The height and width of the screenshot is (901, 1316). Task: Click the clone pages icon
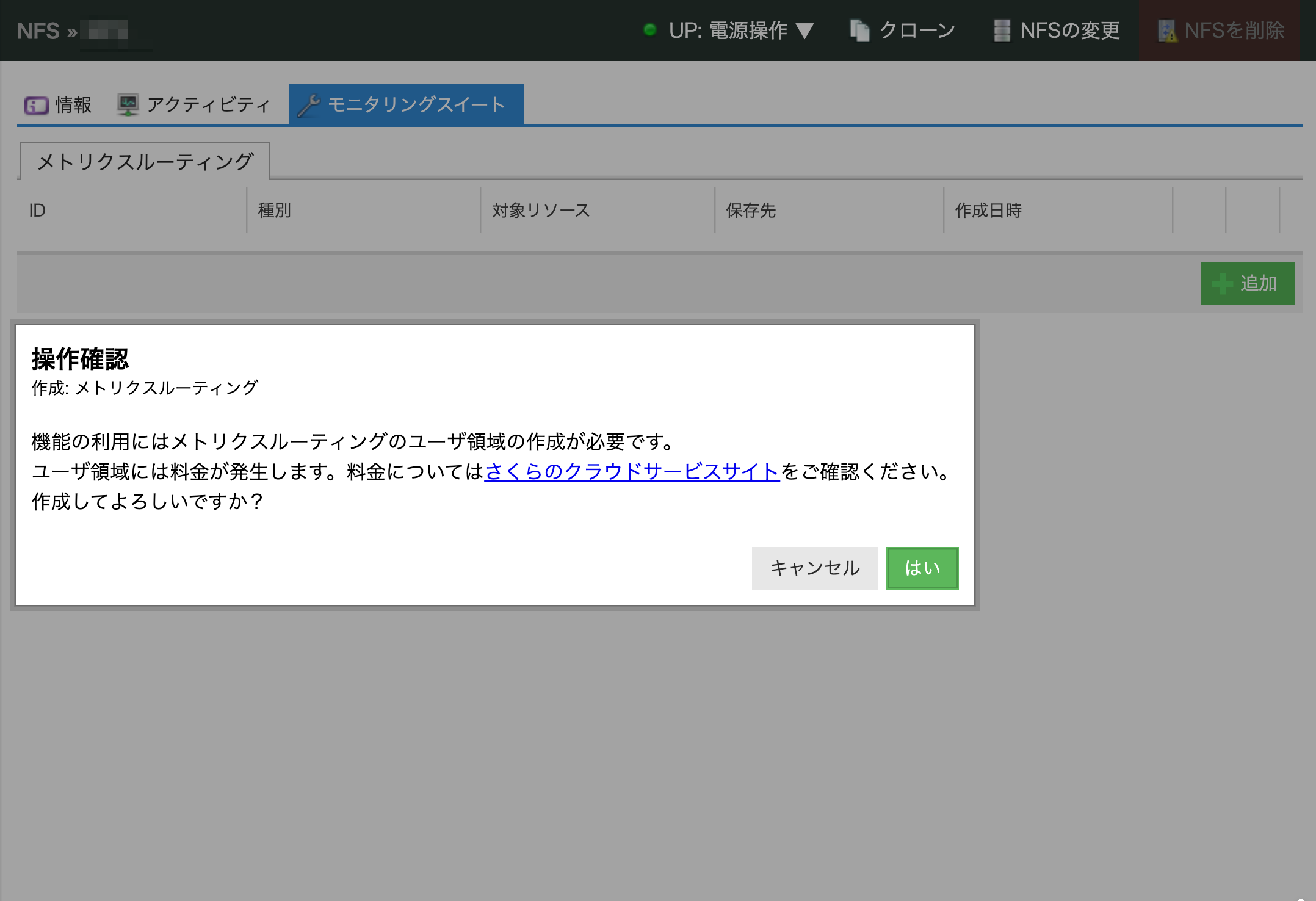859,31
